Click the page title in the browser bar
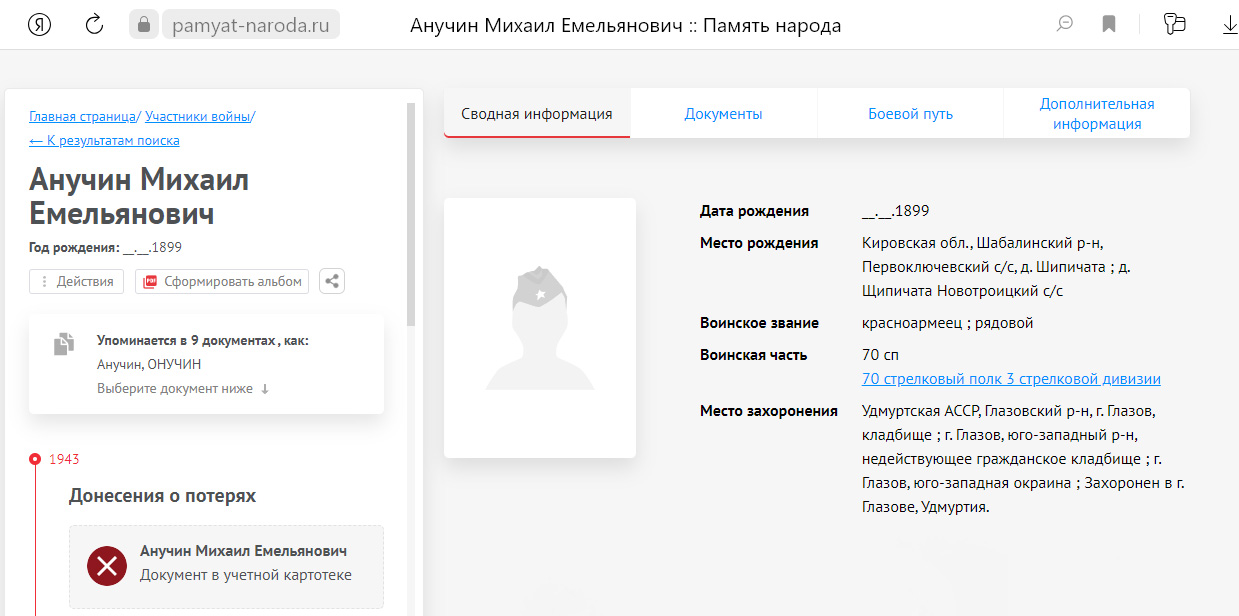 (x=625, y=25)
